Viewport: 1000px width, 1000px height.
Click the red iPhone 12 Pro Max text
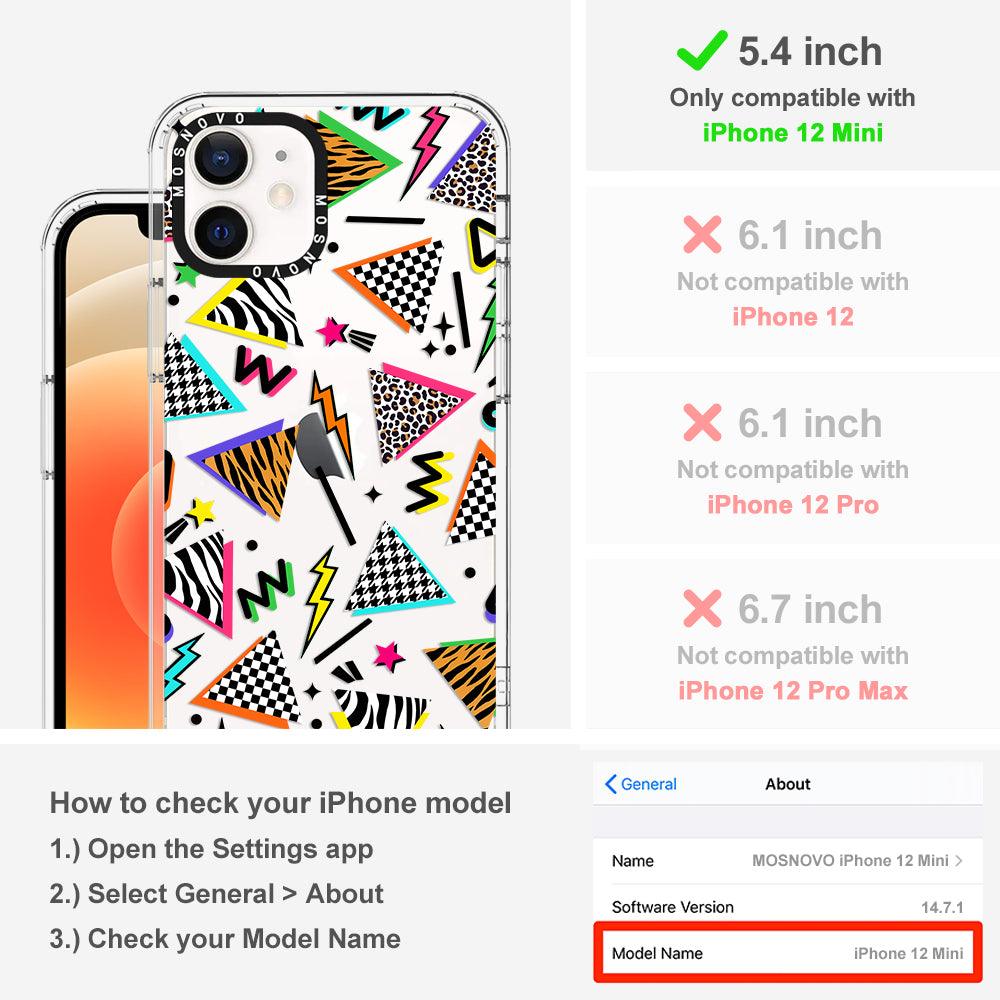(x=793, y=691)
